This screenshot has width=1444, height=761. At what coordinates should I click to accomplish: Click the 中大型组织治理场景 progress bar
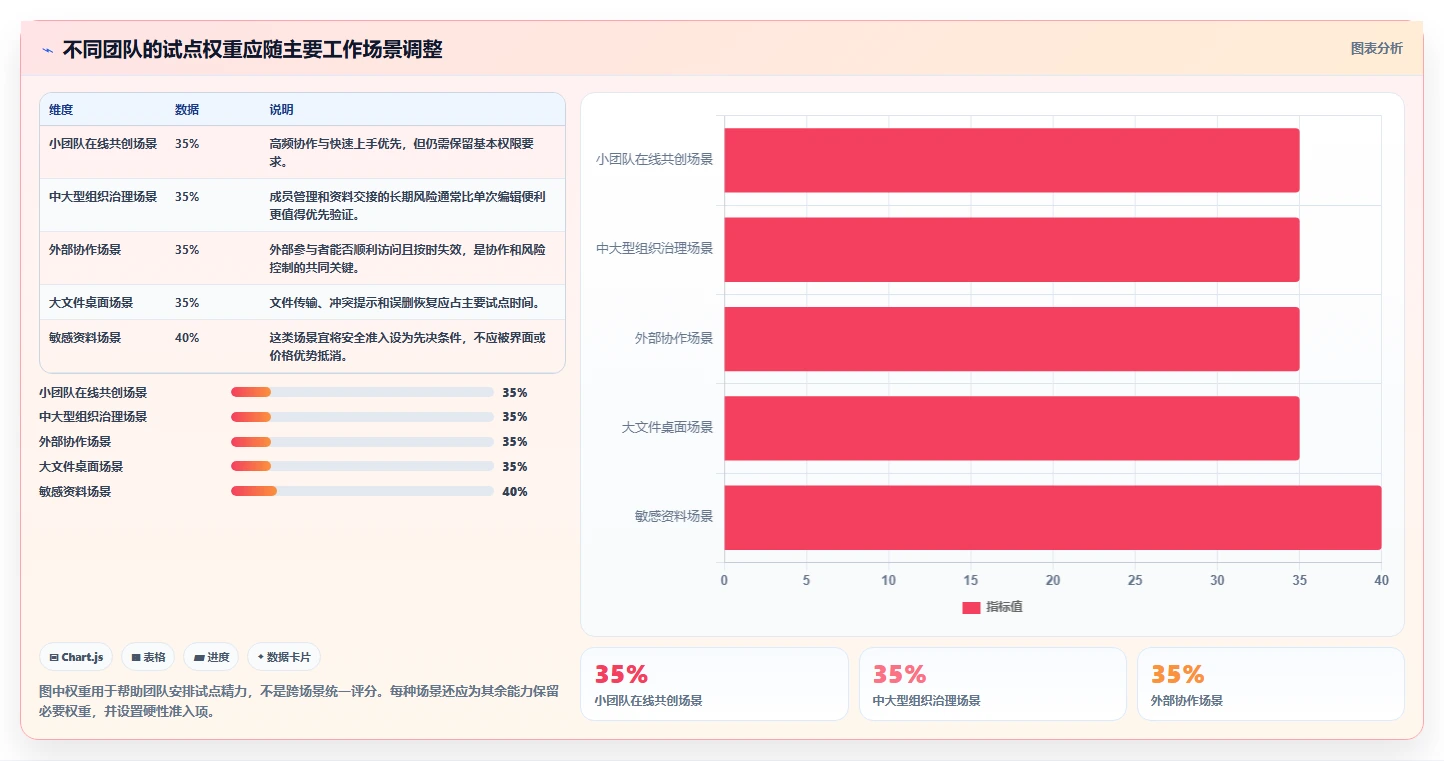[x=362, y=417]
